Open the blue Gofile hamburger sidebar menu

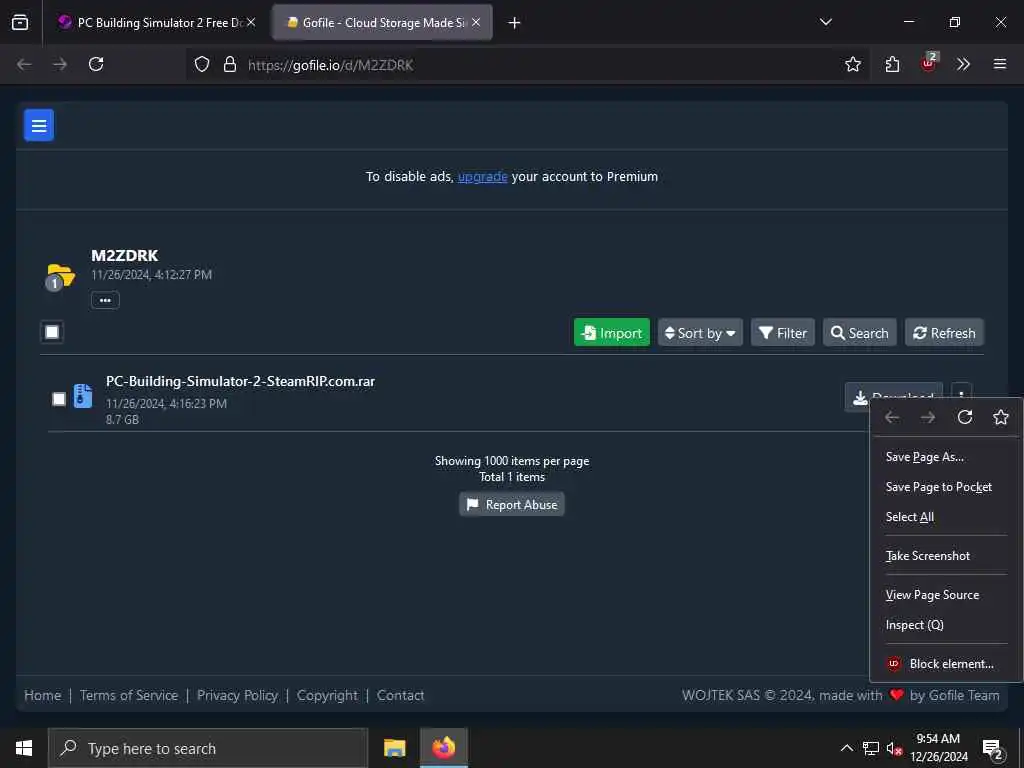point(39,125)
